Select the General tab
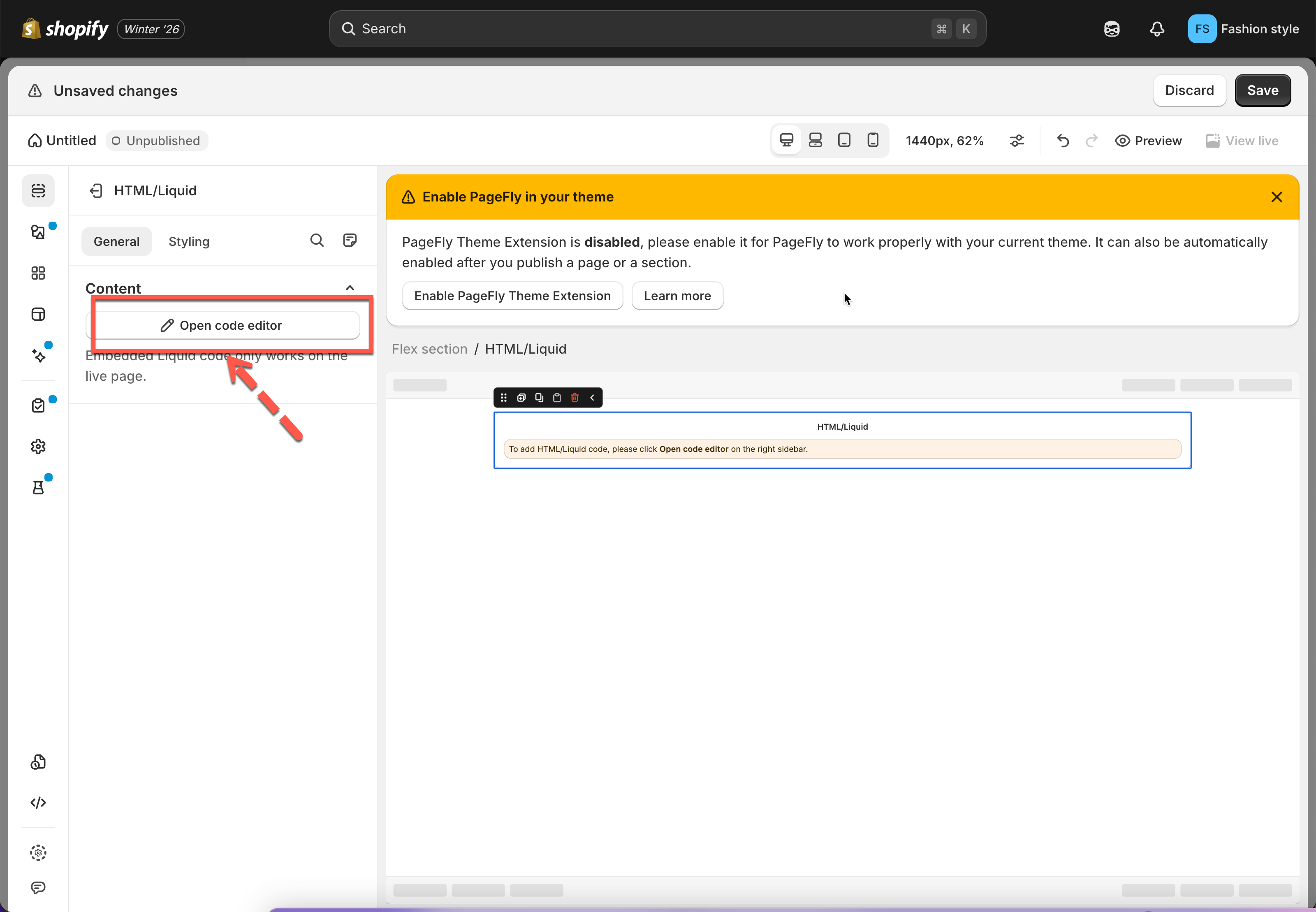Screen dimensions: 1316x912 tap(116, 242)
